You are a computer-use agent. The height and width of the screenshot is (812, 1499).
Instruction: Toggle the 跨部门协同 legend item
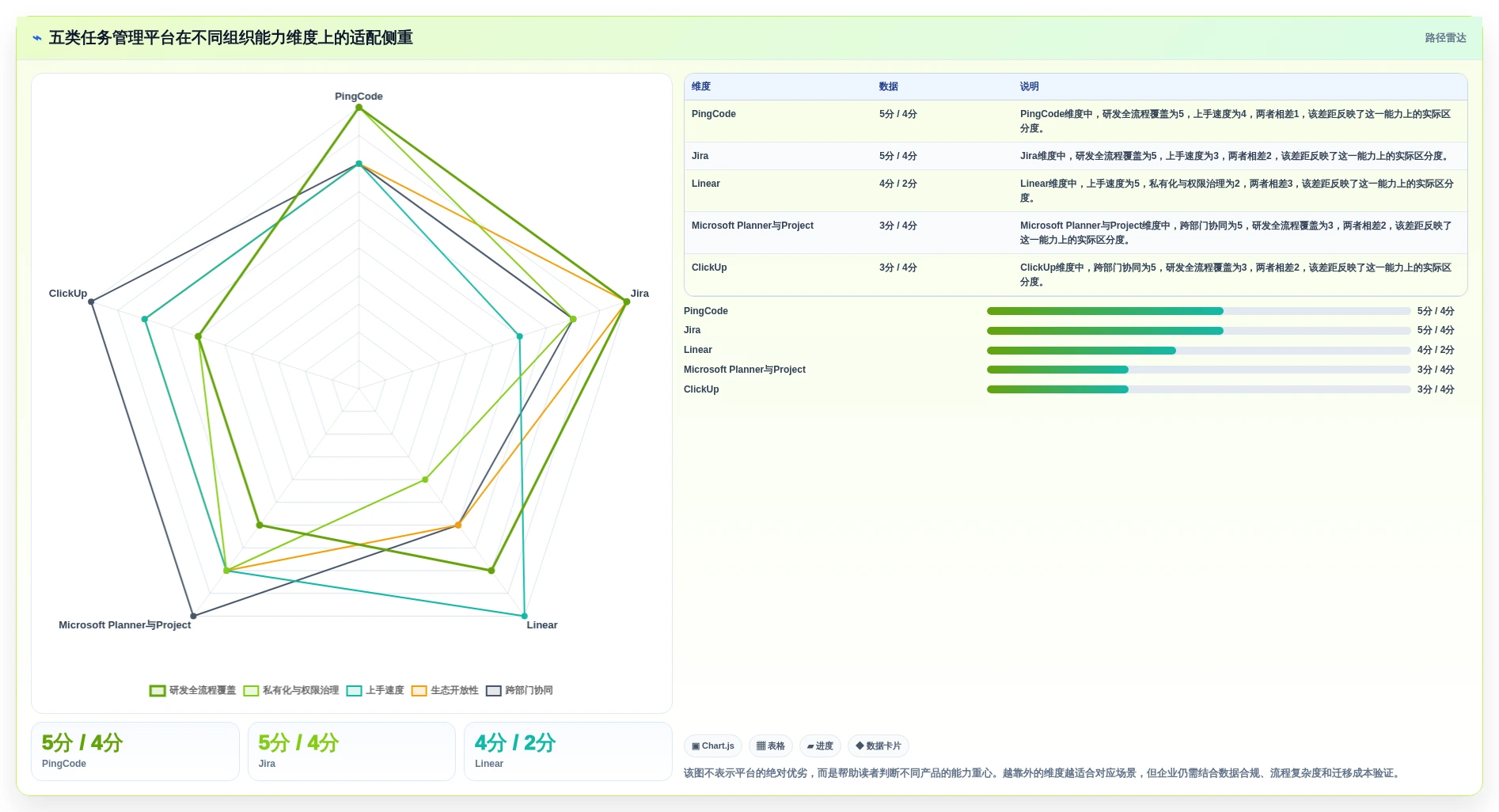coord(519,690)
